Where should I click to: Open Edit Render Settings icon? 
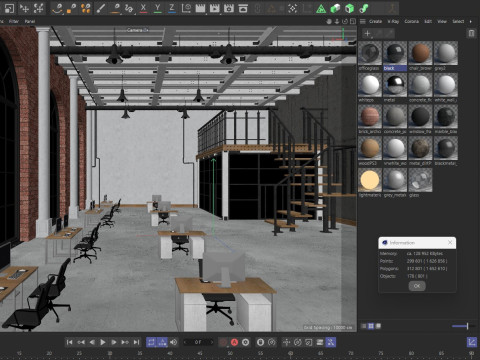(229, 8)
